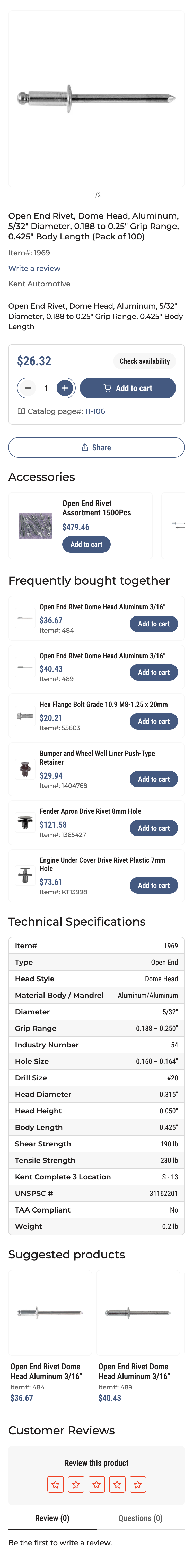Open the Write a review link

point(34,269)
